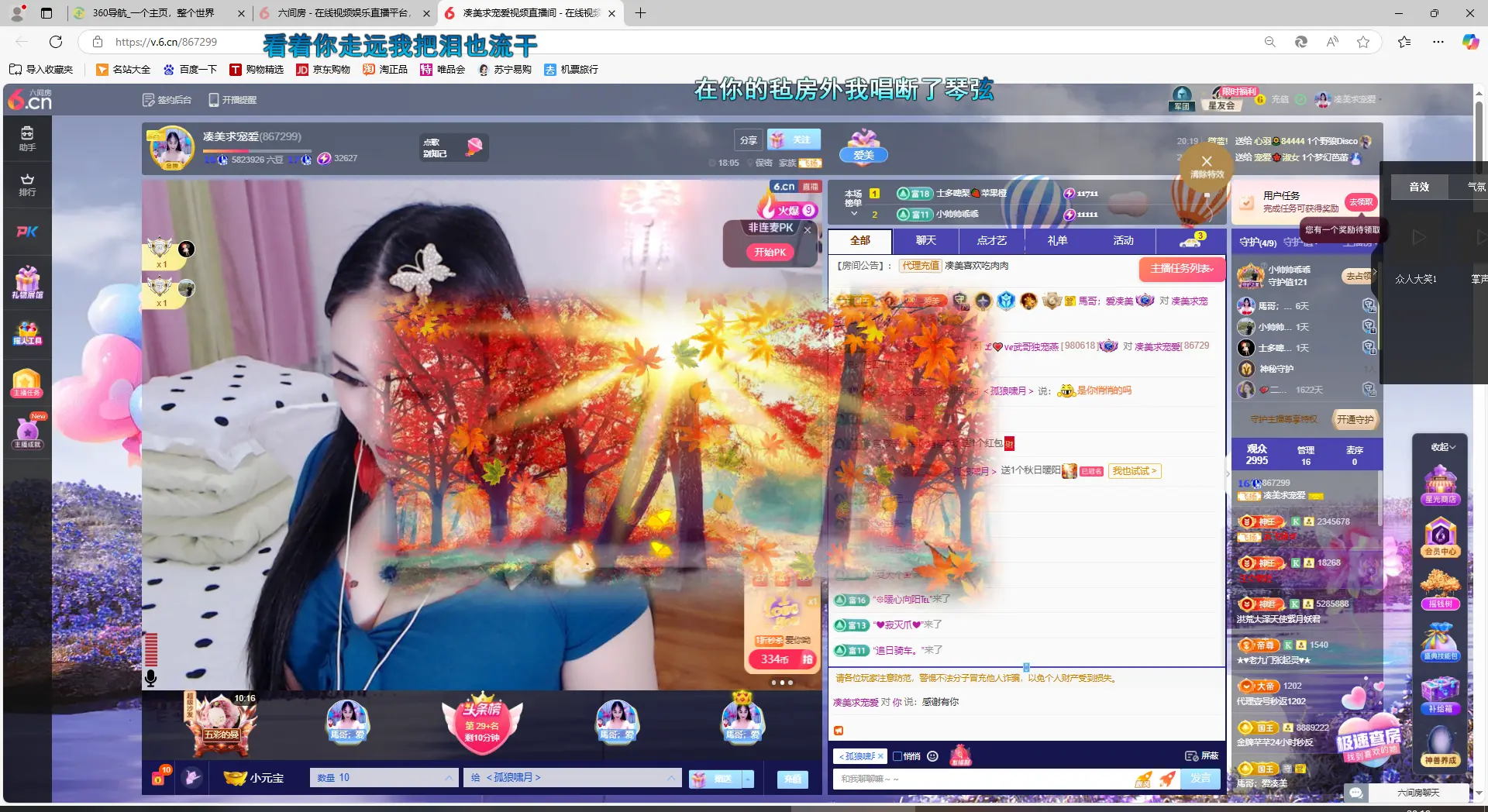Image resolution: width=1488 pixels, height=812 pixels.
Task: Expand the arrow next to 赠送 button
Action: point(748,779)
